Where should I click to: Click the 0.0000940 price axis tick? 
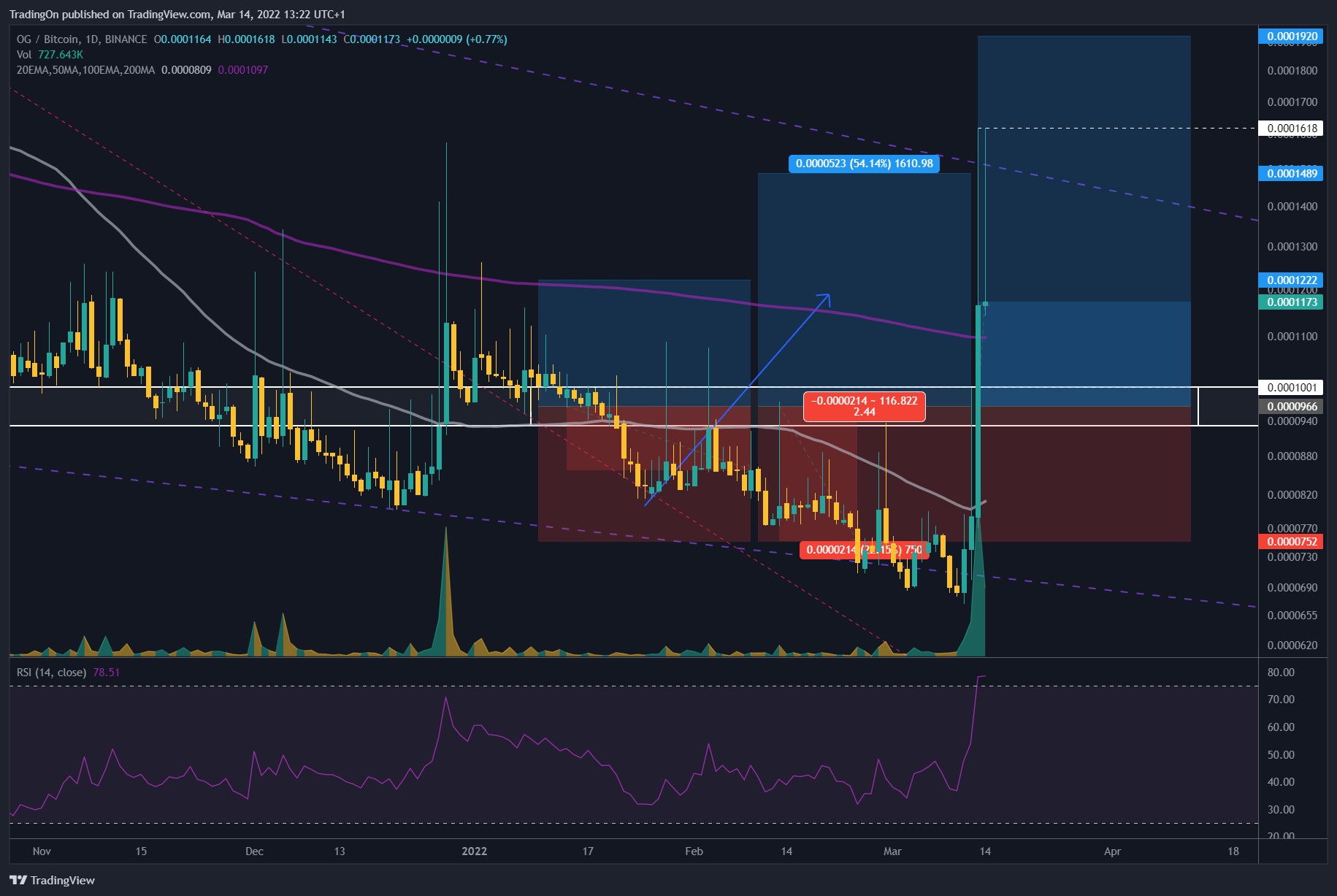coord(1292,421)
